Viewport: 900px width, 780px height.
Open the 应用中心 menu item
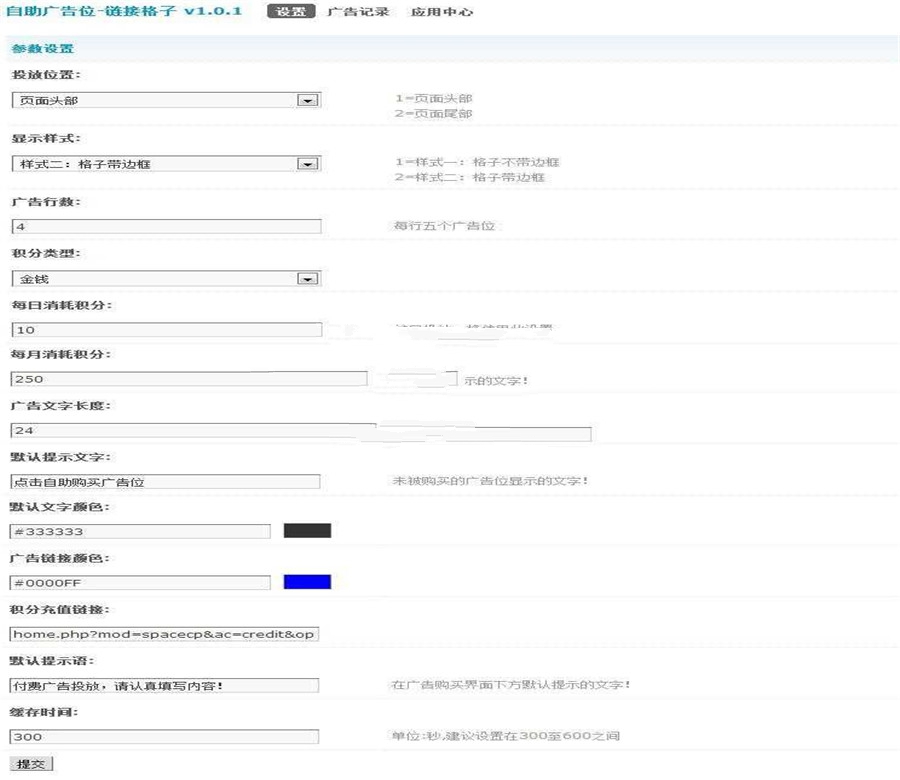[x=440, y=12]
